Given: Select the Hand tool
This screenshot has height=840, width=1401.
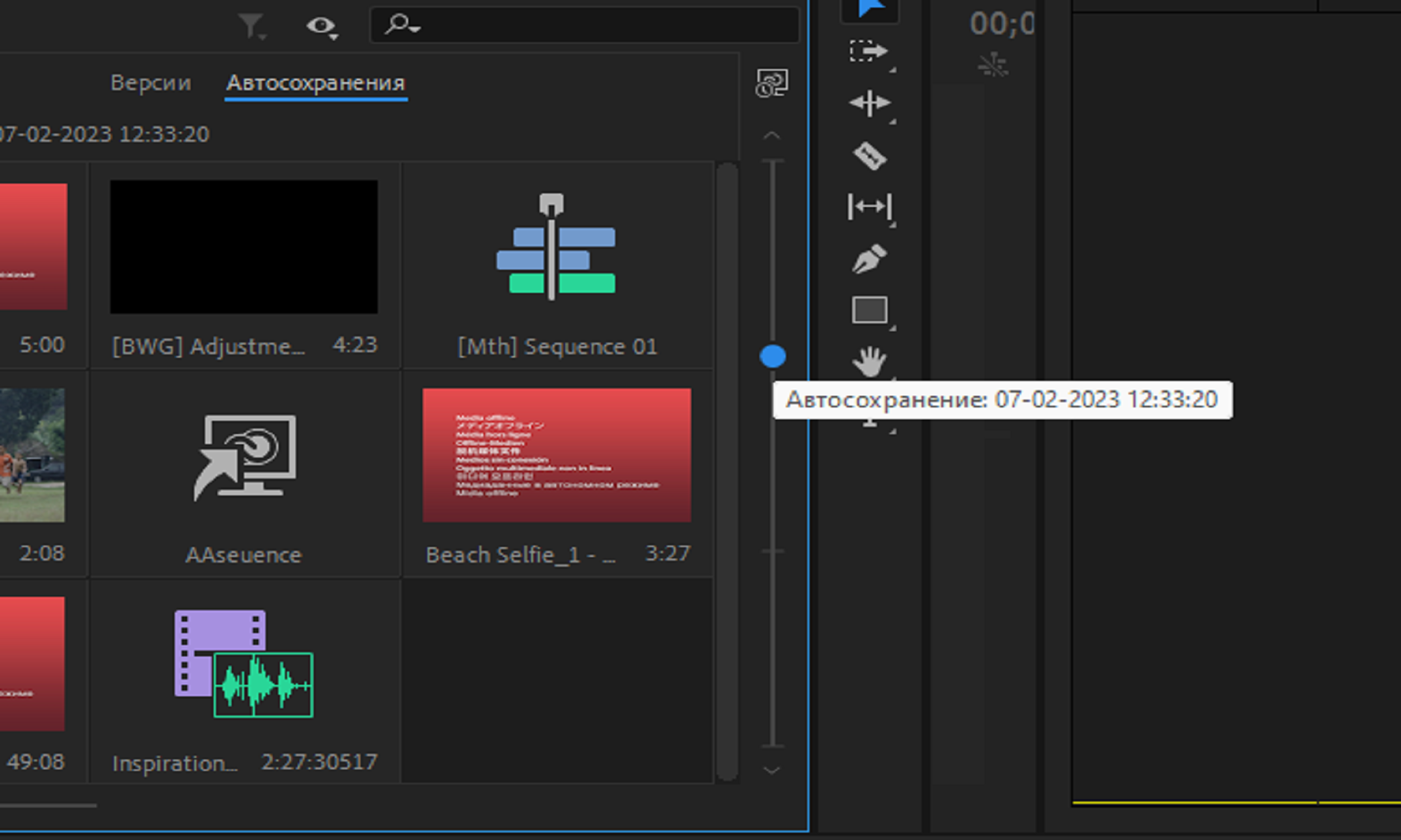Looking at the screenshot, I should tap(870, 362).
